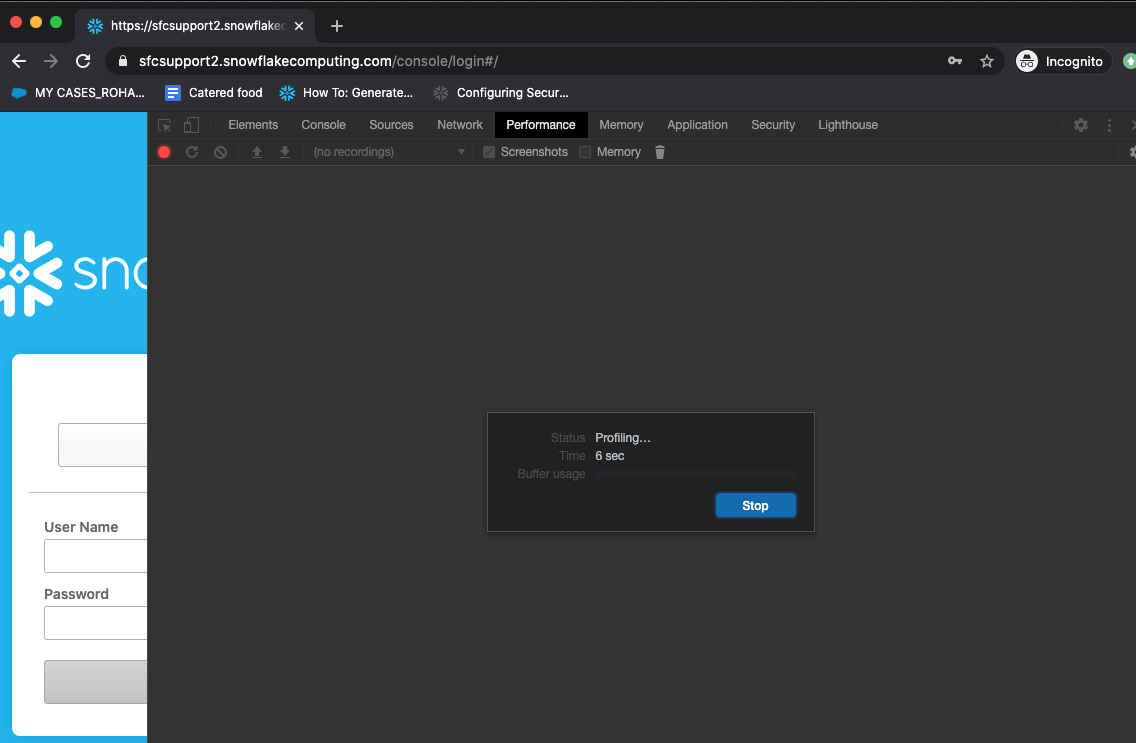Save the profile via the download arrow icon

click(x=285, y=152)
